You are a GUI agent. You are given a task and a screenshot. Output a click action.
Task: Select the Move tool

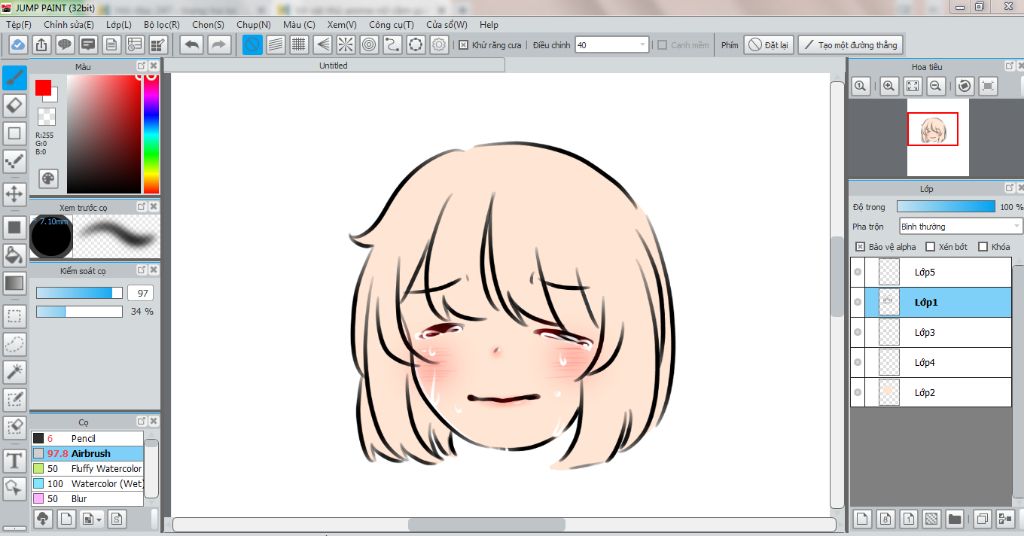14,194
